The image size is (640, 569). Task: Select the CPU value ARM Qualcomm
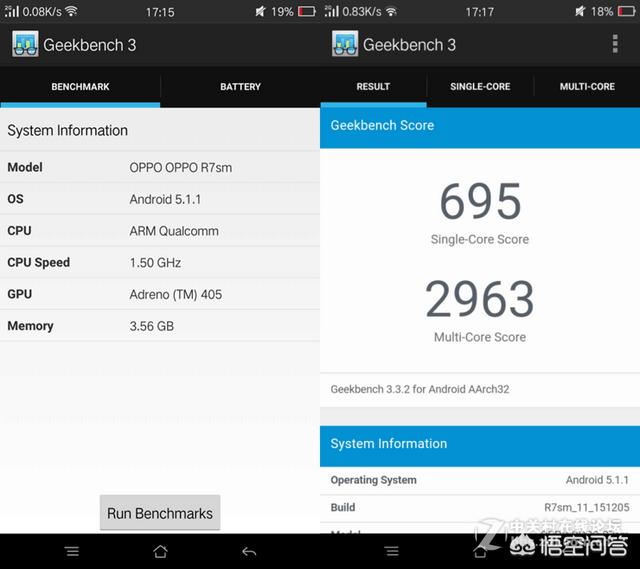click(174, 231)
